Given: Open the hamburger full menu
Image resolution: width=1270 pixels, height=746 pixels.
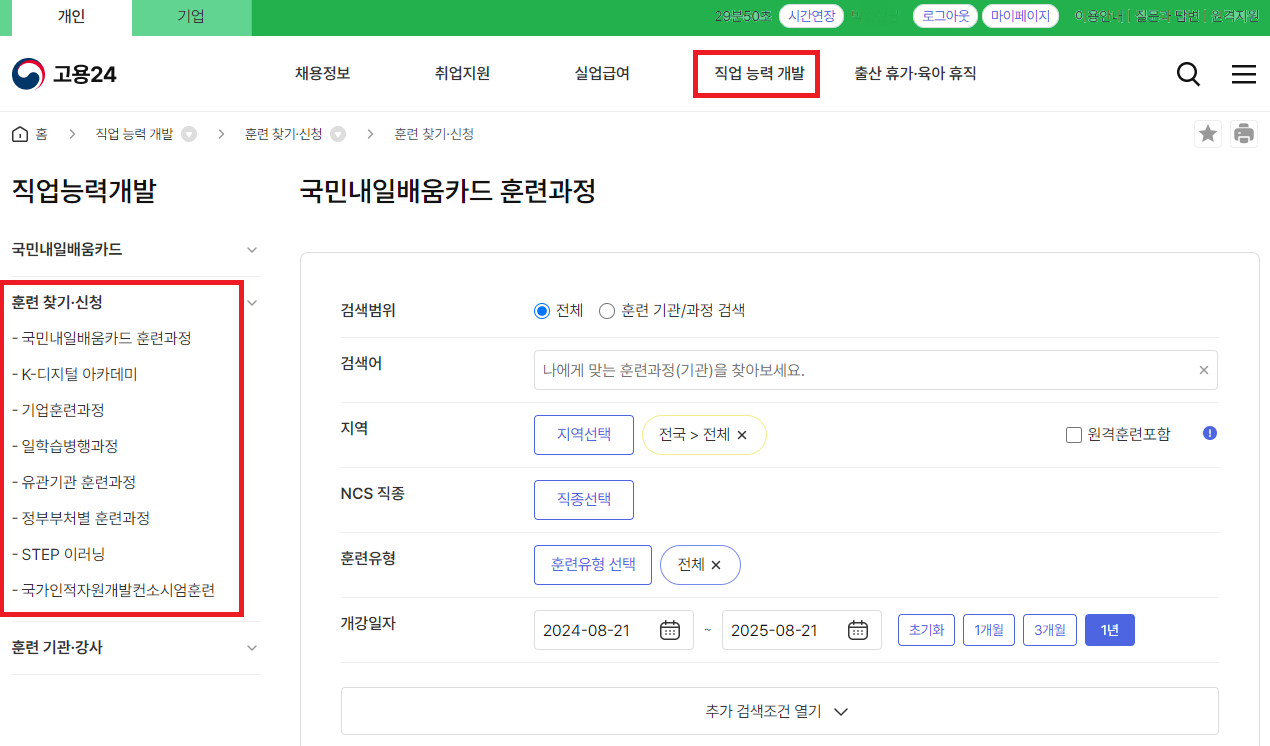Looking at the screenshot, I should (1243, 74).
